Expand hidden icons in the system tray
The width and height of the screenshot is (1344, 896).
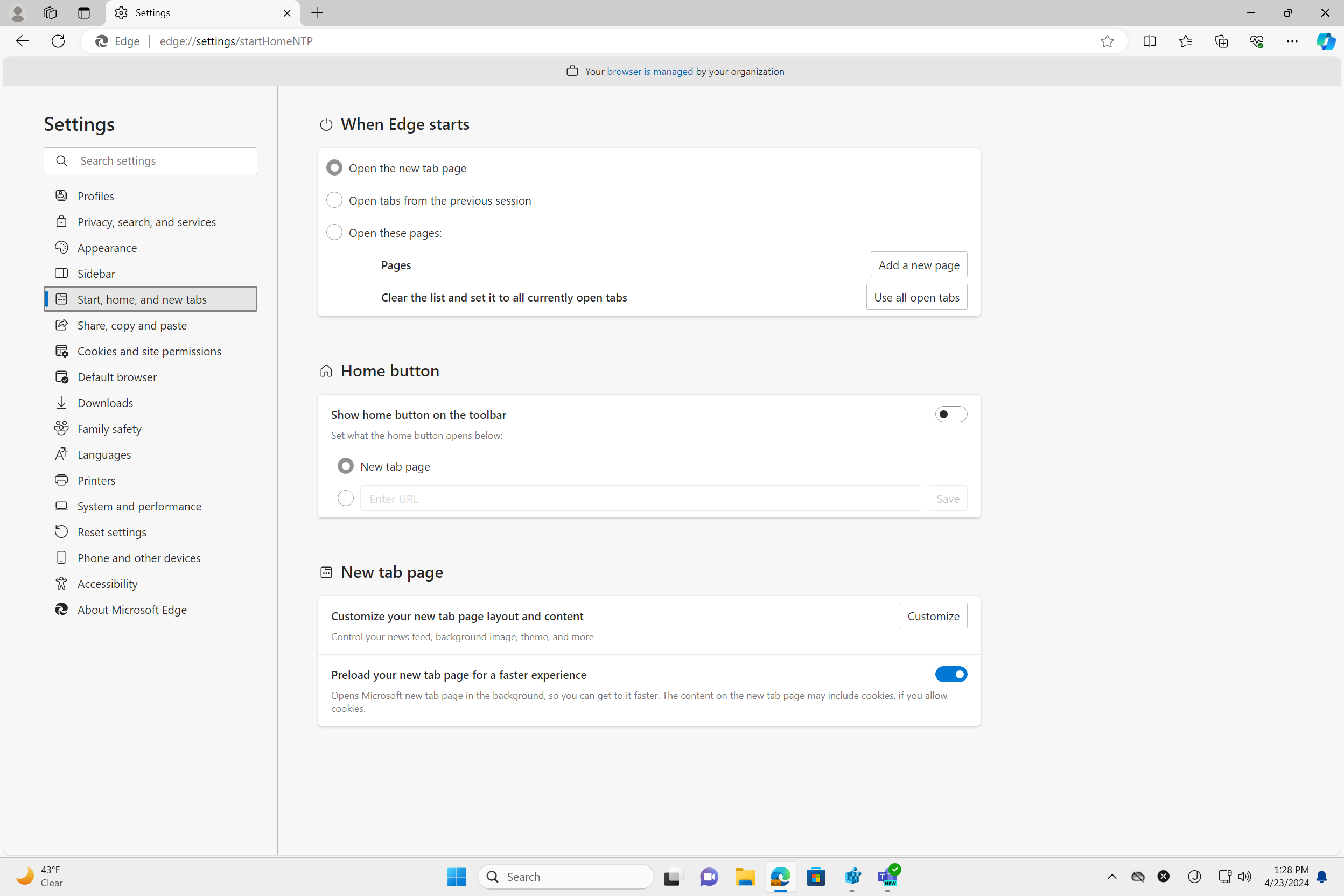(1112, 877)
